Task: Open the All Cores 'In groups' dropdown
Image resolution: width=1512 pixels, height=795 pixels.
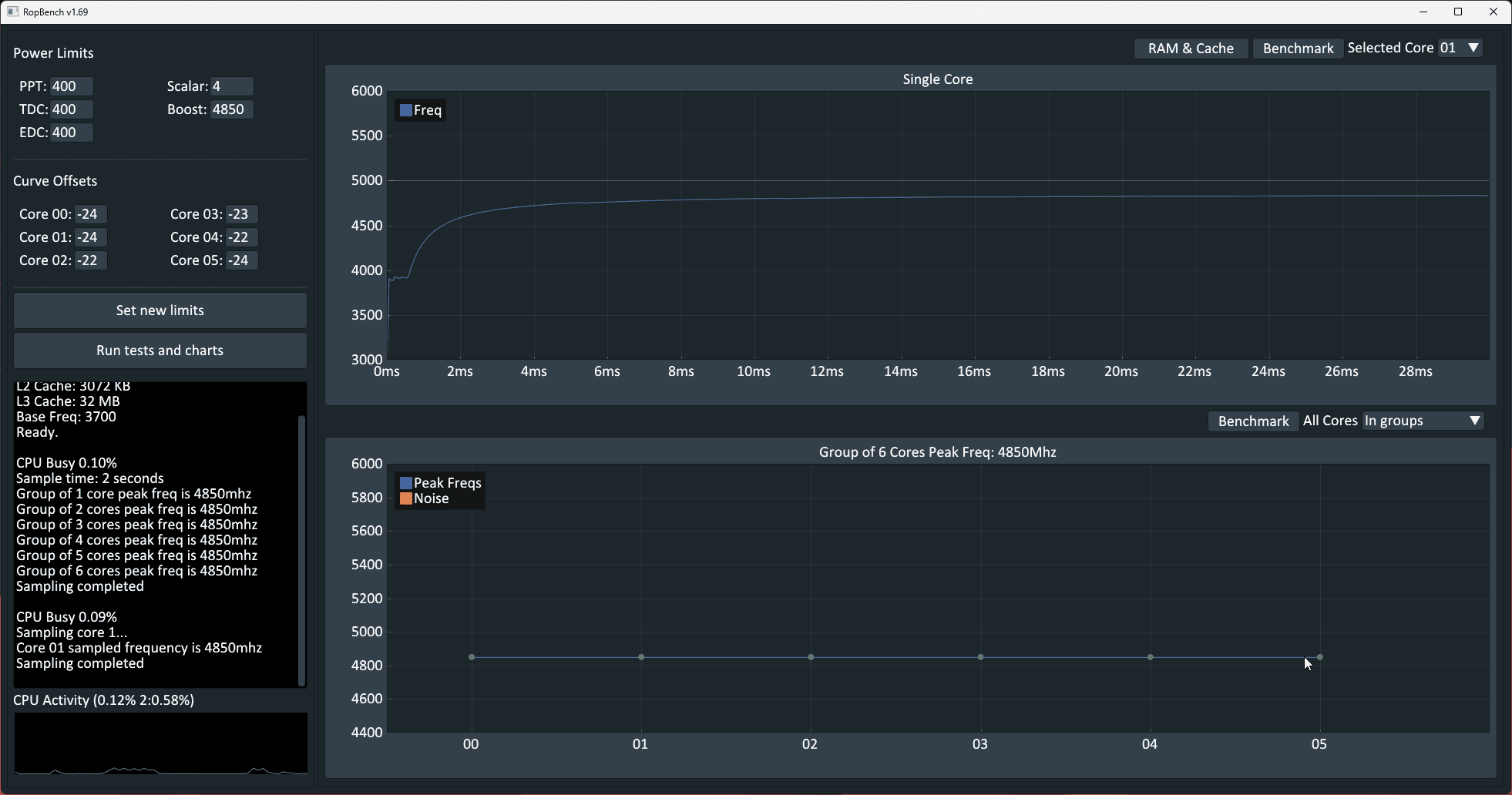Action: click(1423, 421)
